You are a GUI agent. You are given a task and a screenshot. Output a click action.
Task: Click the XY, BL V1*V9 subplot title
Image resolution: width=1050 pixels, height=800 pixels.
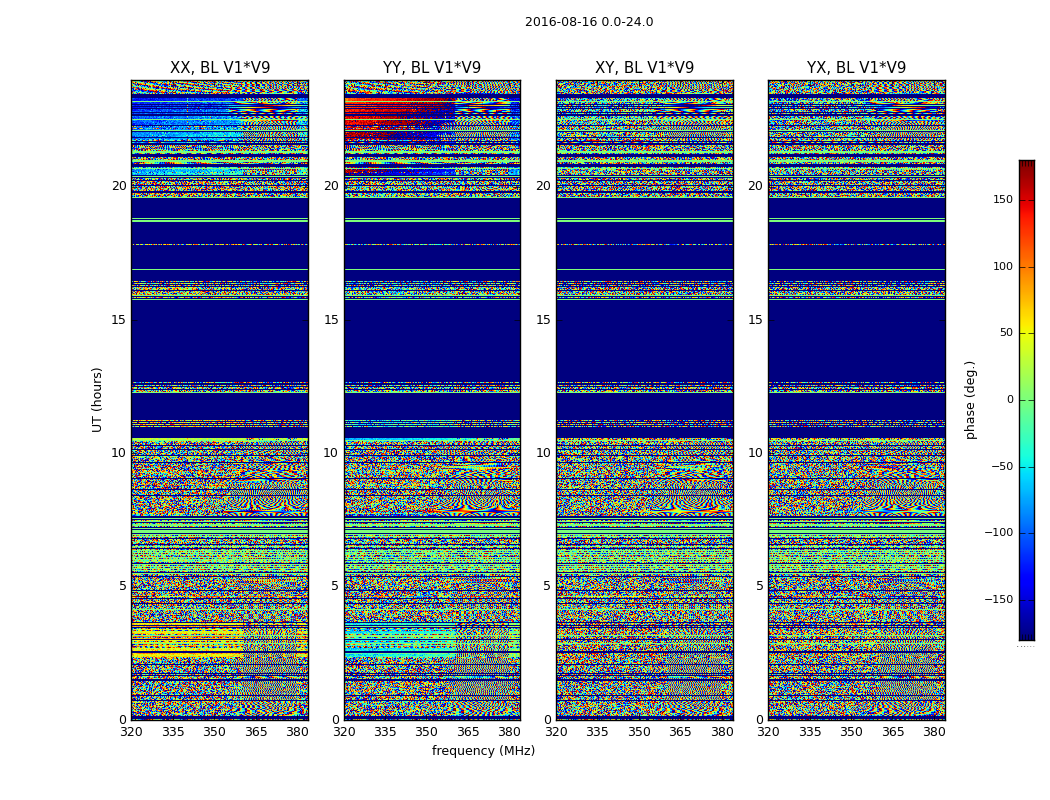click(x=644, y=68)
